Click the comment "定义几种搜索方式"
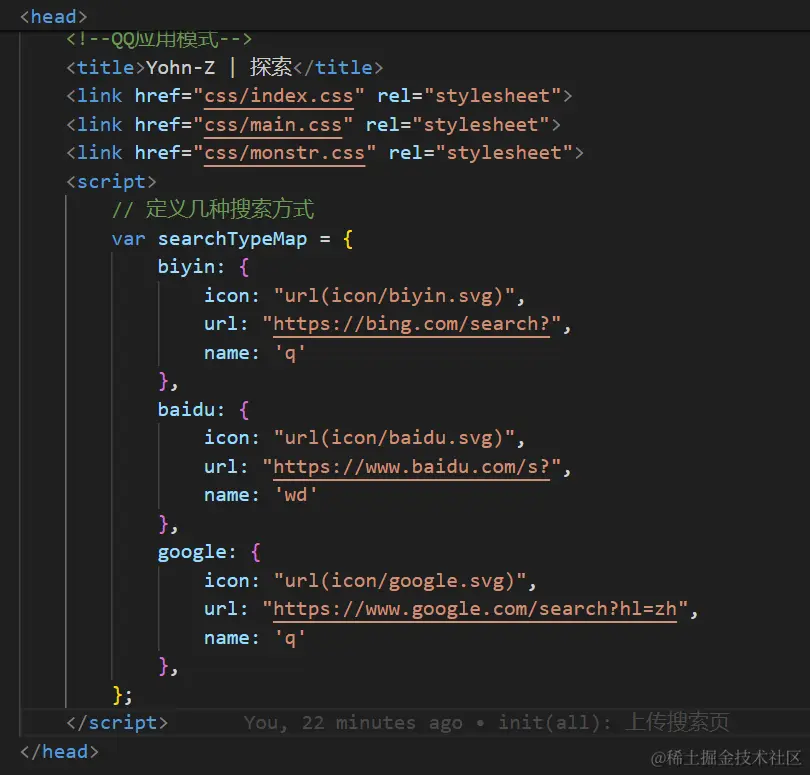This screenshot has height=775, width=810. [230, 209]
